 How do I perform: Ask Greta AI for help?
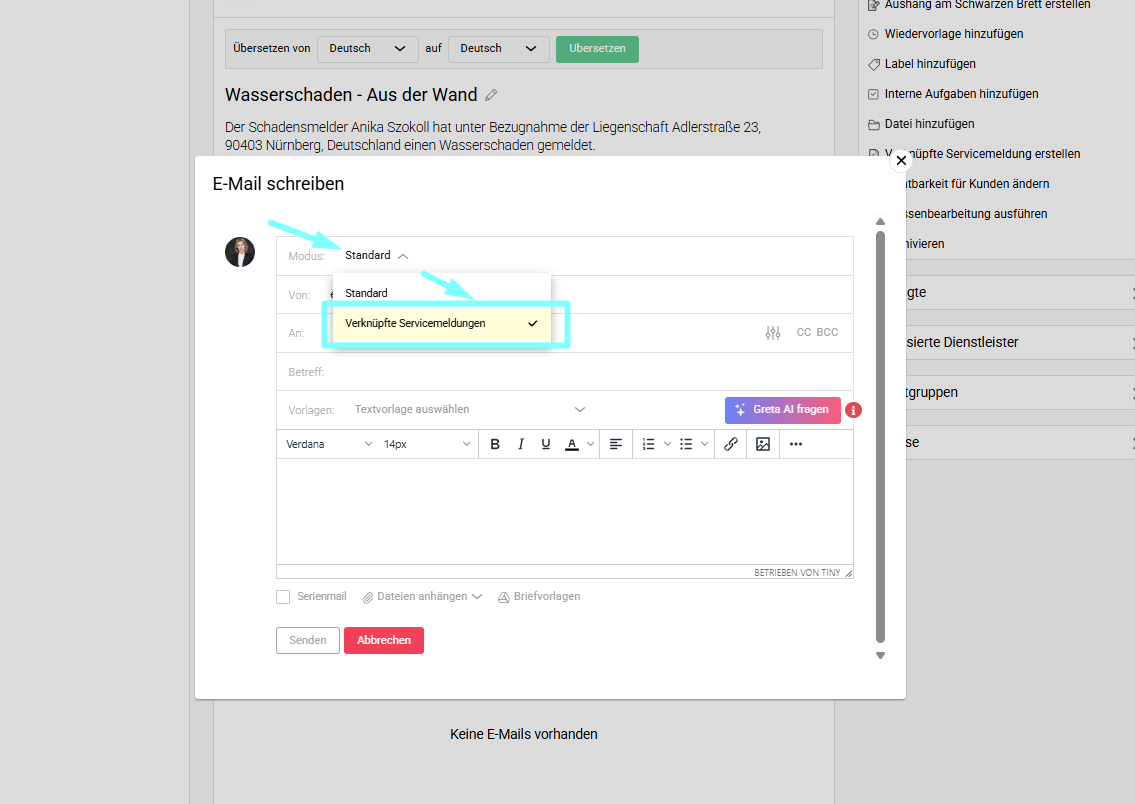click(782, 410)
